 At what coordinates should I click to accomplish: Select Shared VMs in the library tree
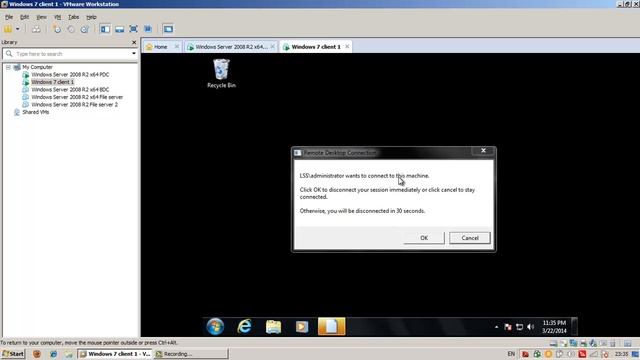coord(36,112)
